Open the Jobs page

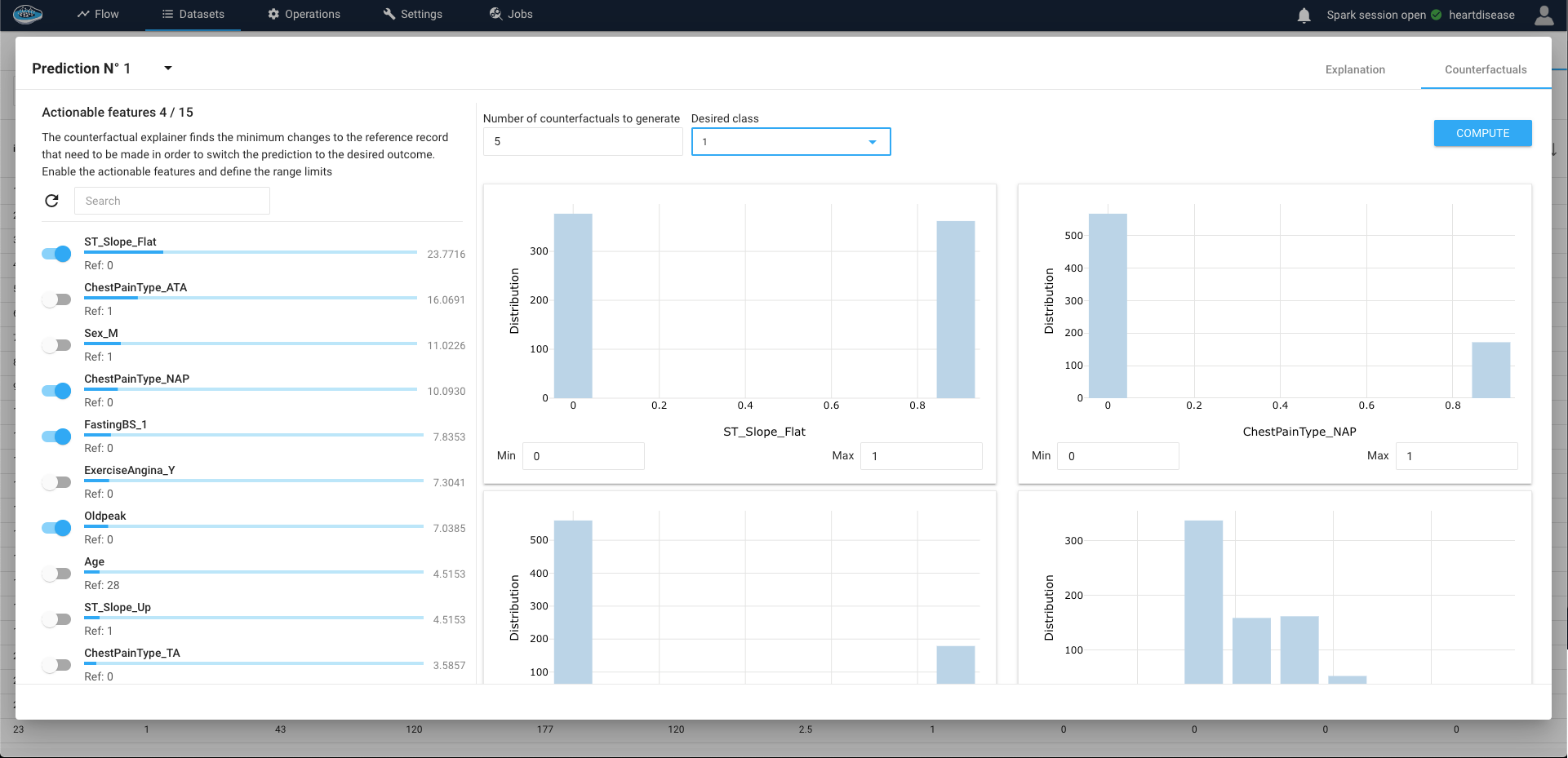coord(511,15)
